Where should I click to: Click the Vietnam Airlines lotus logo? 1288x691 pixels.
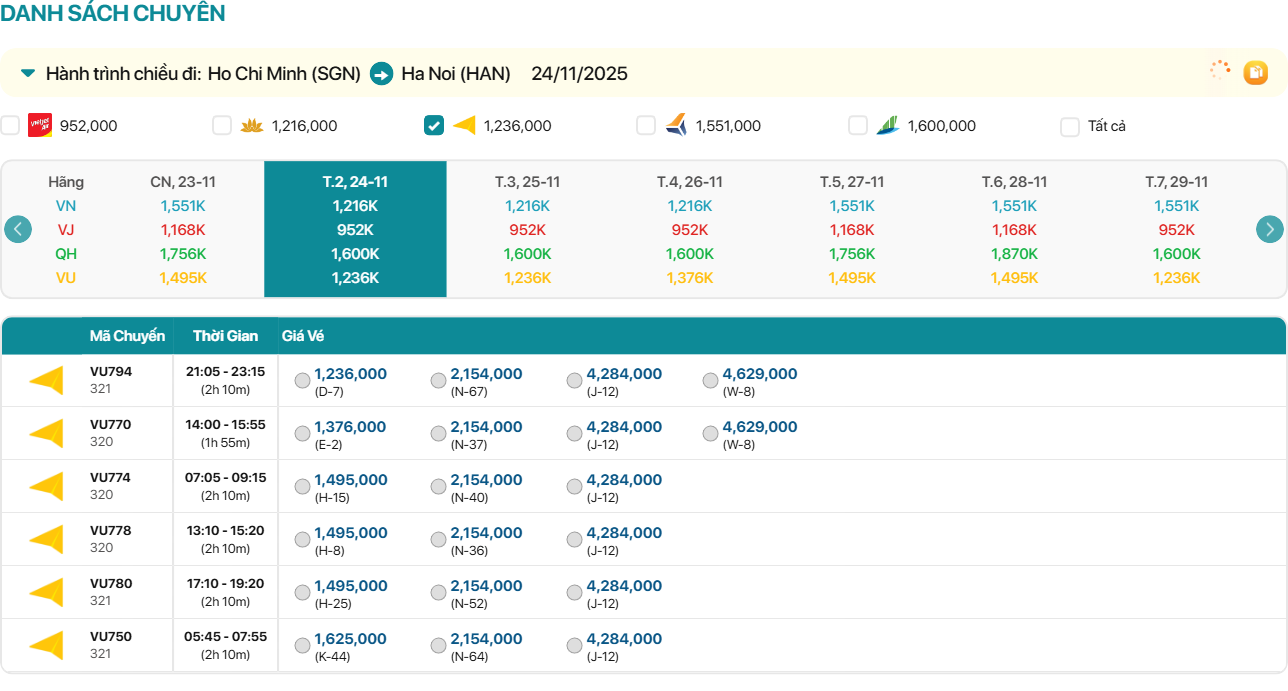251,126
